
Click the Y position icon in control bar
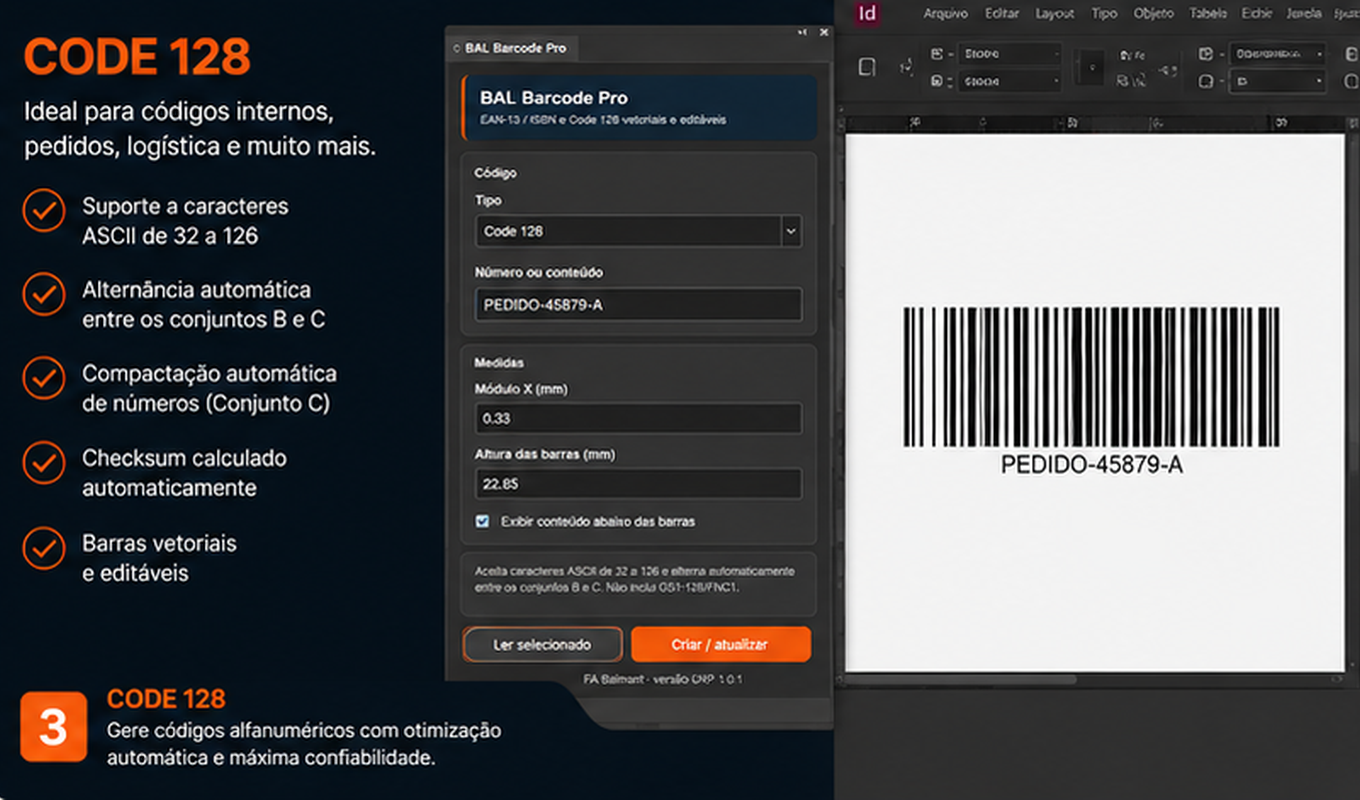(937, 81)
